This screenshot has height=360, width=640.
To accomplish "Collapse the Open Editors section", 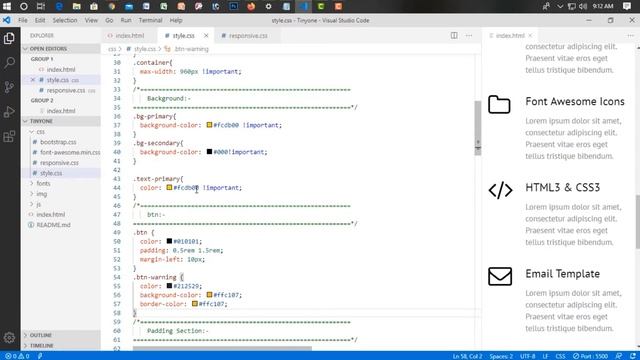I will (61, 49).
